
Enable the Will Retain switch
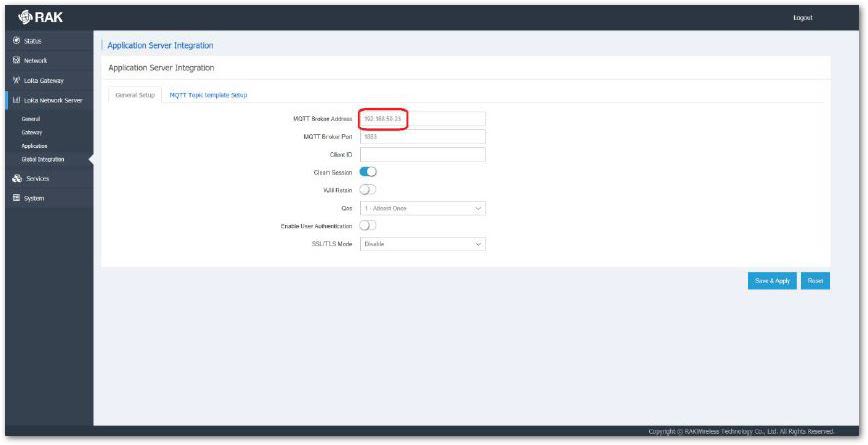(x=368, y=190)
